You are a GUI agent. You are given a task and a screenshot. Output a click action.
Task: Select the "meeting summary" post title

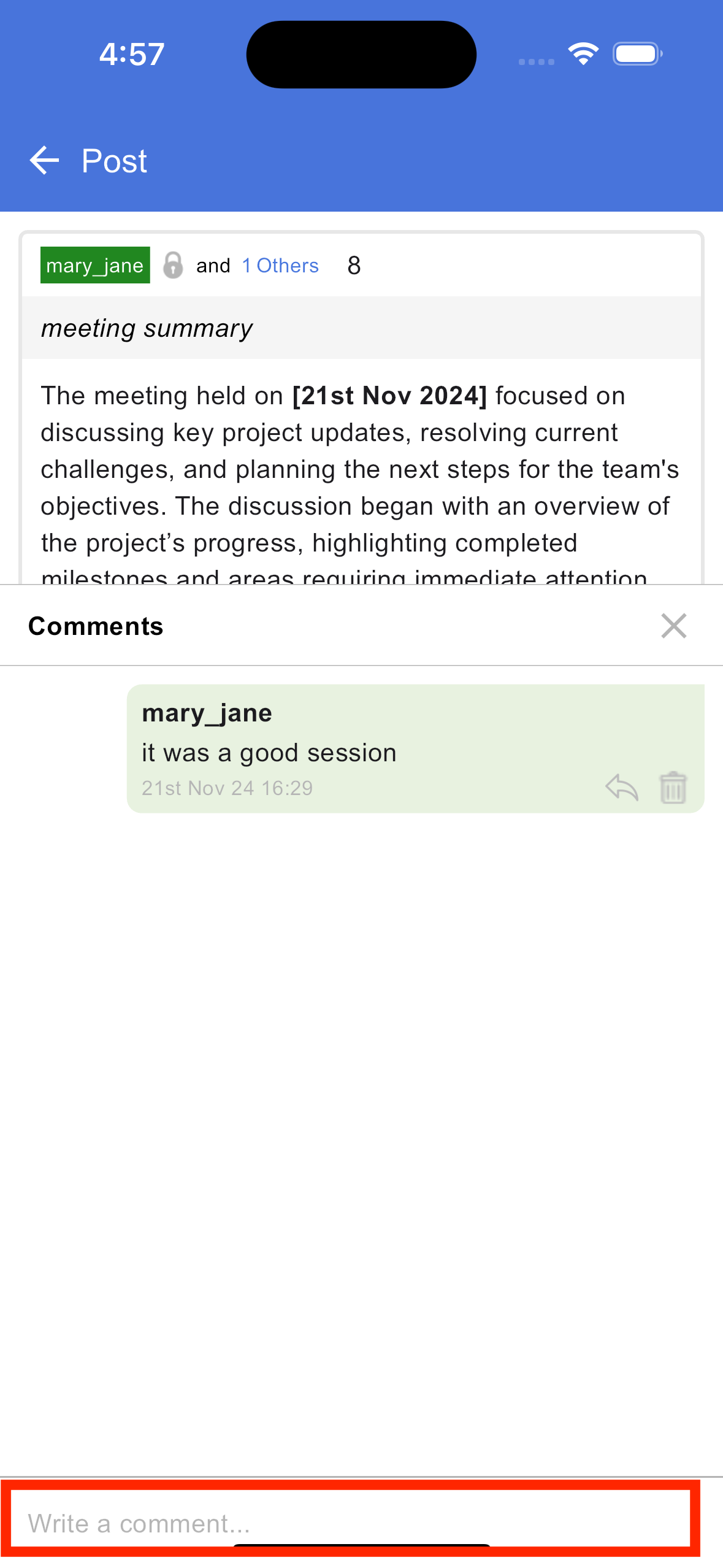pyautogui.click(x=147, y=328)
